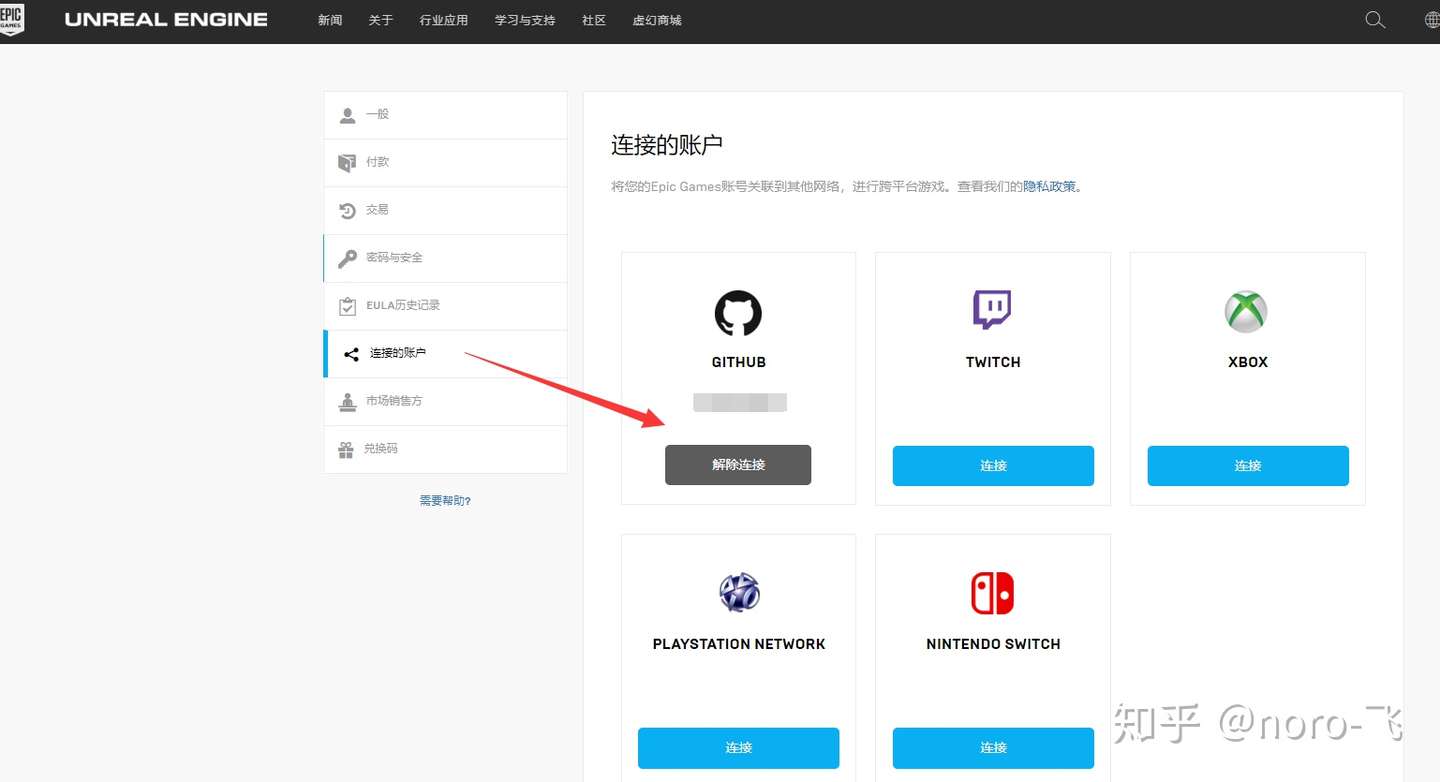This screenshot has height=782, width=1440.
Task: Click the share icon beside 连接的账户
Action: (351, 354)
